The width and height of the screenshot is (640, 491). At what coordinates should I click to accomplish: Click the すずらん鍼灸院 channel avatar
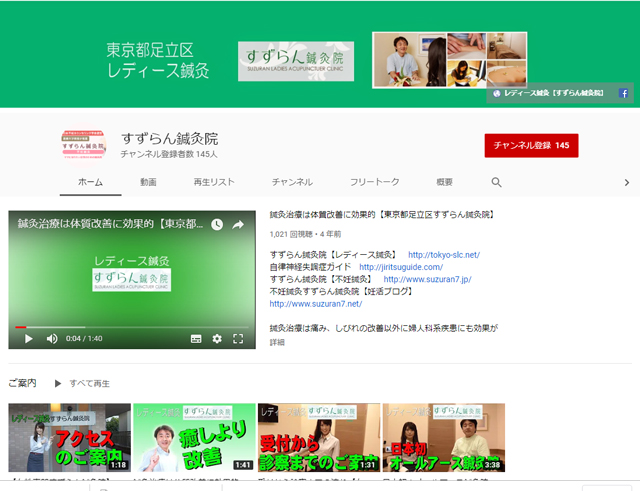[x=84, y=145]
